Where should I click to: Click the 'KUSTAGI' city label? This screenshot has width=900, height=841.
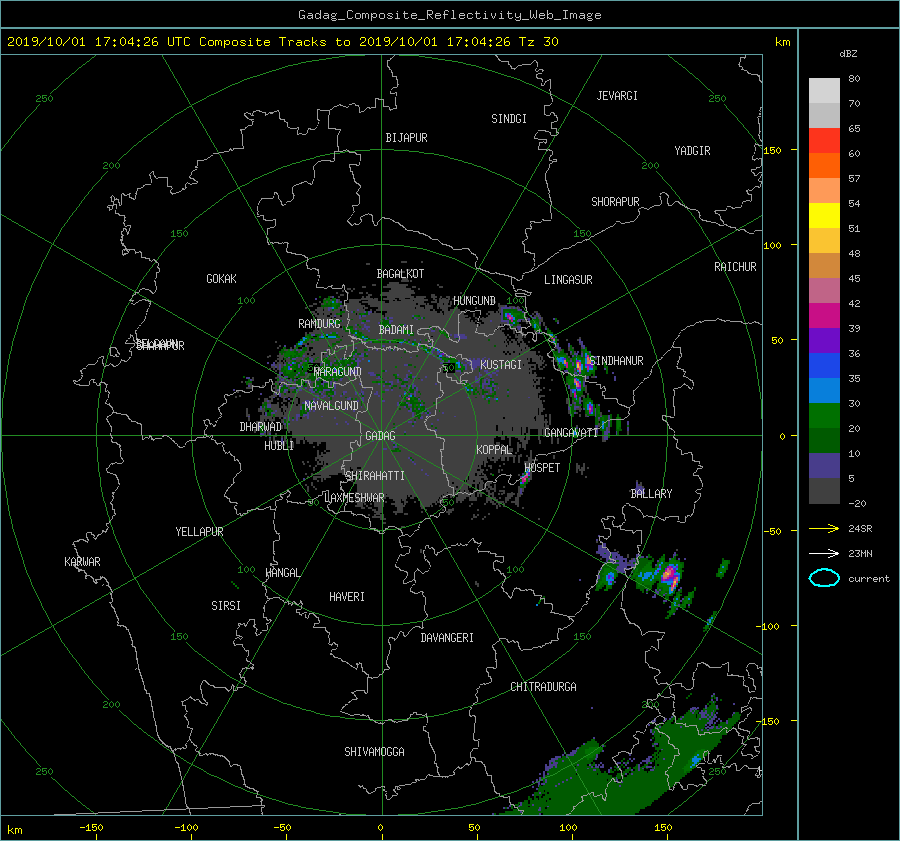(x=501, y=365)
